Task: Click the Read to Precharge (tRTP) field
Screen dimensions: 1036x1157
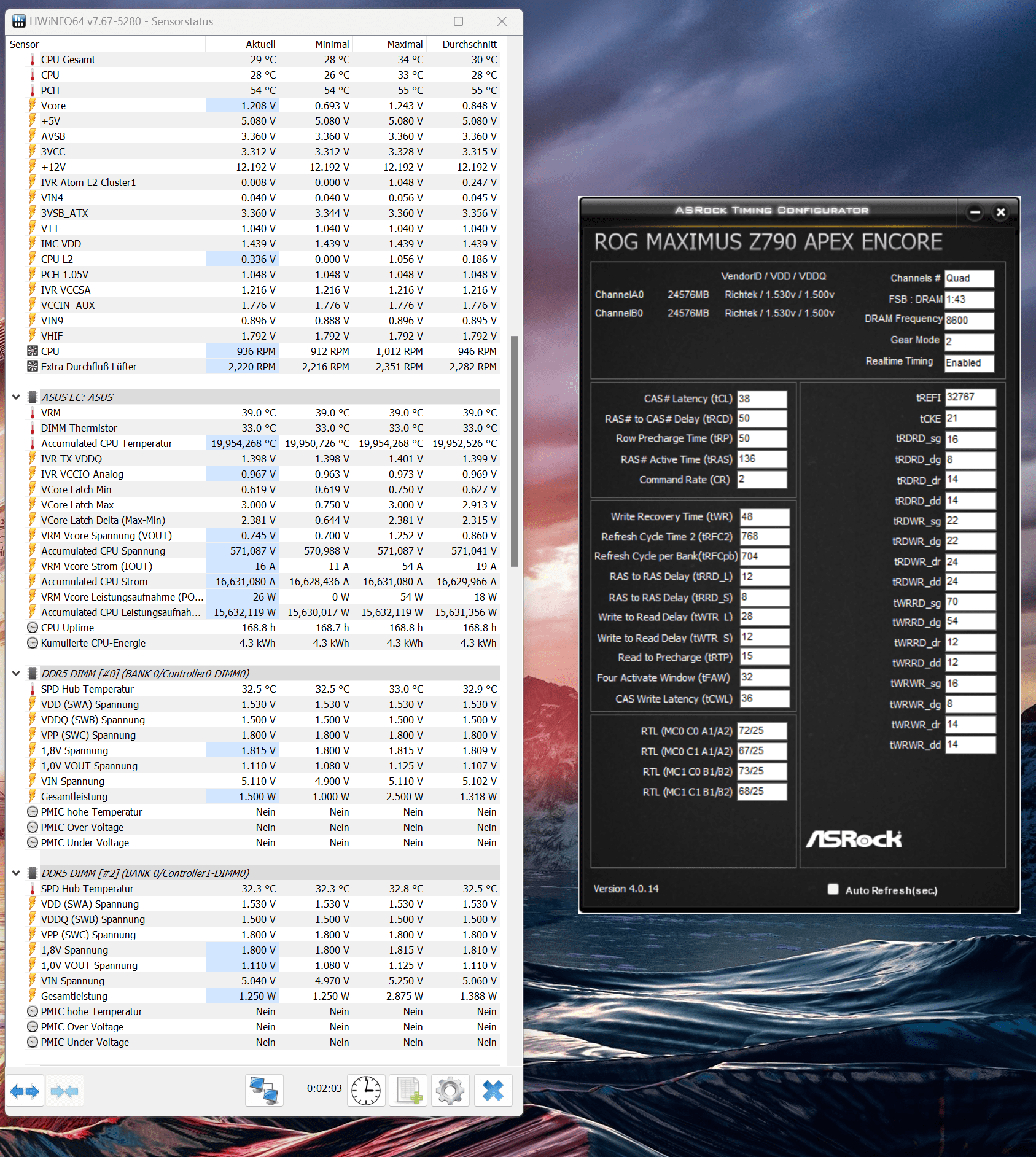Action: (x=765, y=656)
